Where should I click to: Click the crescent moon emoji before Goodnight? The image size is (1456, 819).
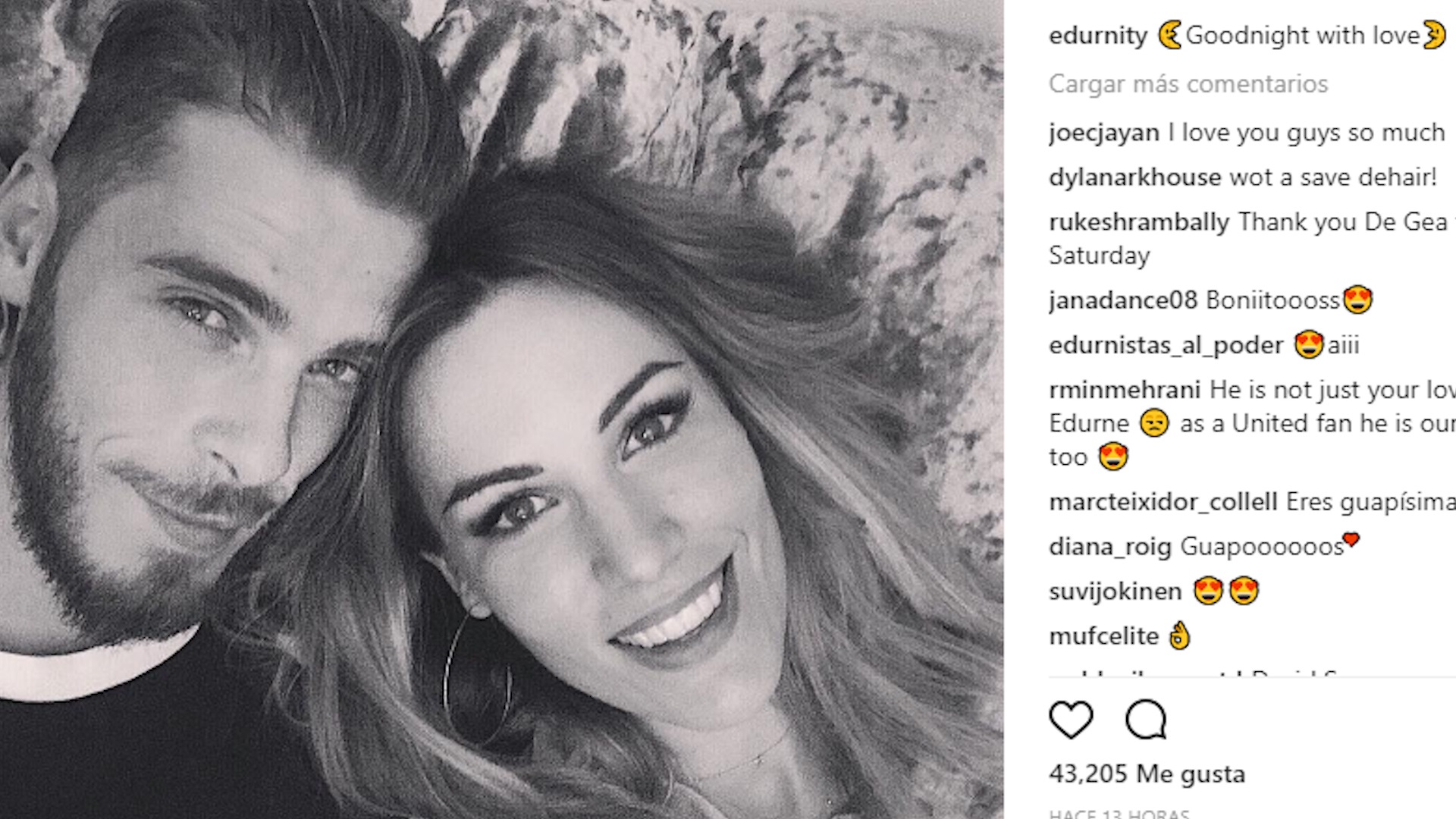(1169, 35)
